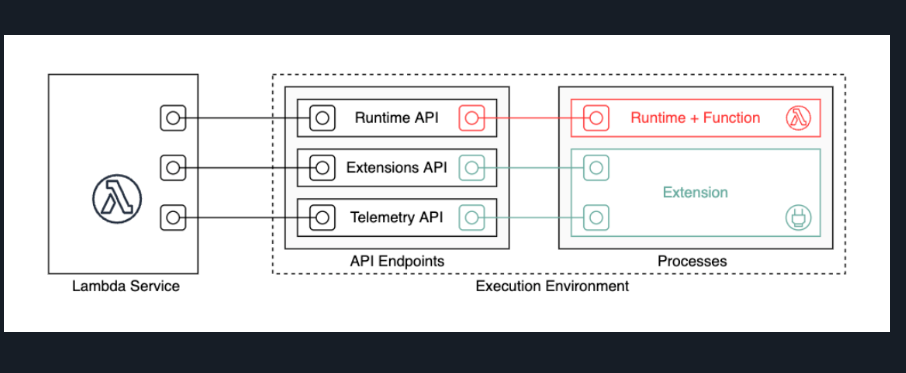This screenshot has height=373, width=906.
Task: Select the green "Extension" label
Action: click(695, 192)
